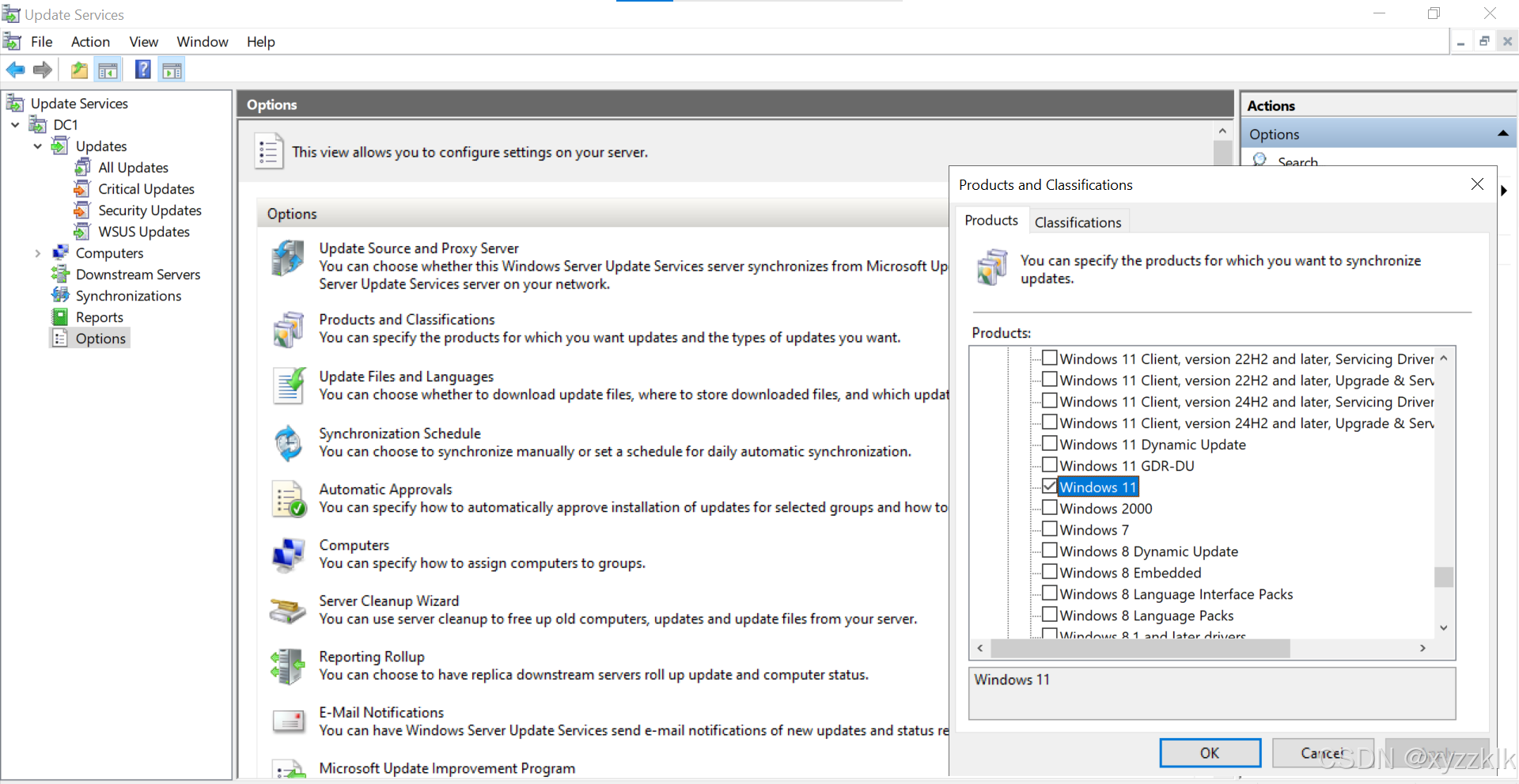Open Synchronization Schedule link
Viewport: 1519px width, 784px height.
pos(400,433)
